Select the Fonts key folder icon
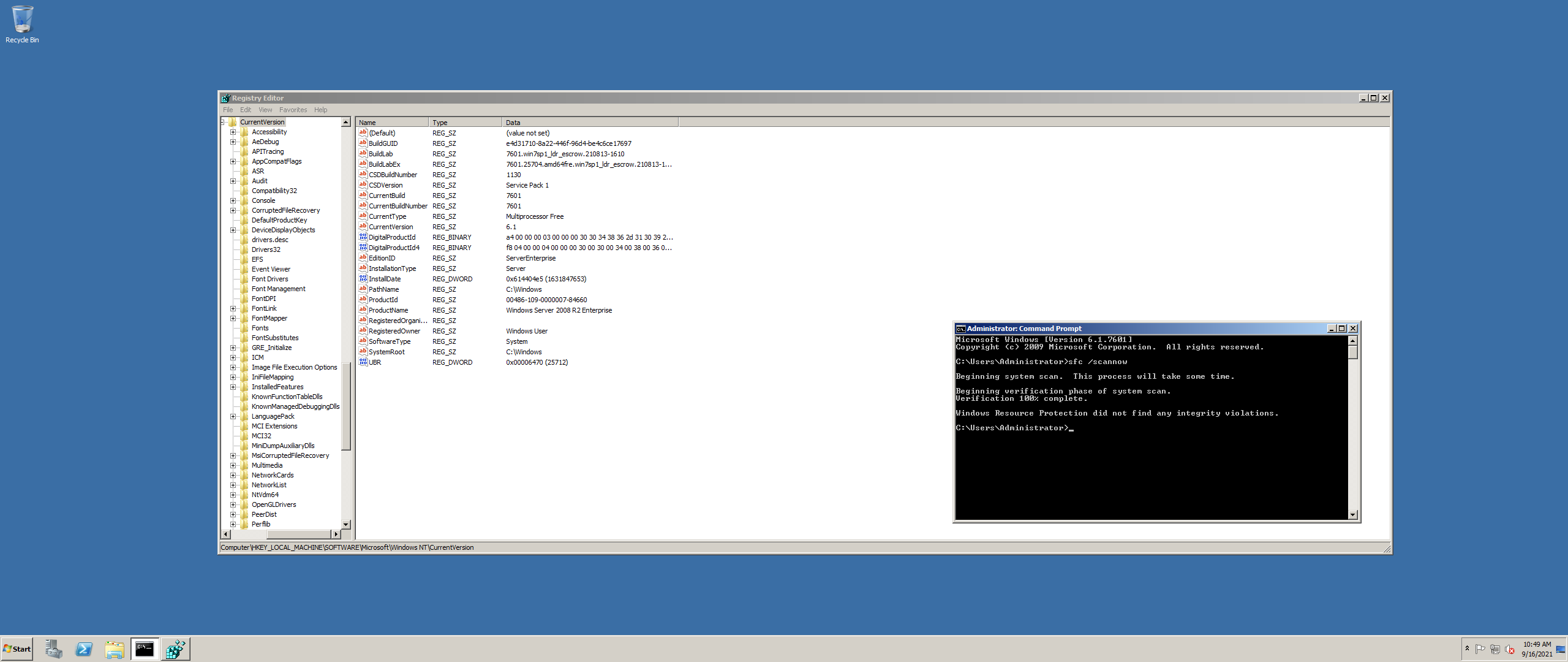The image size is (1568, 662). 244,328
